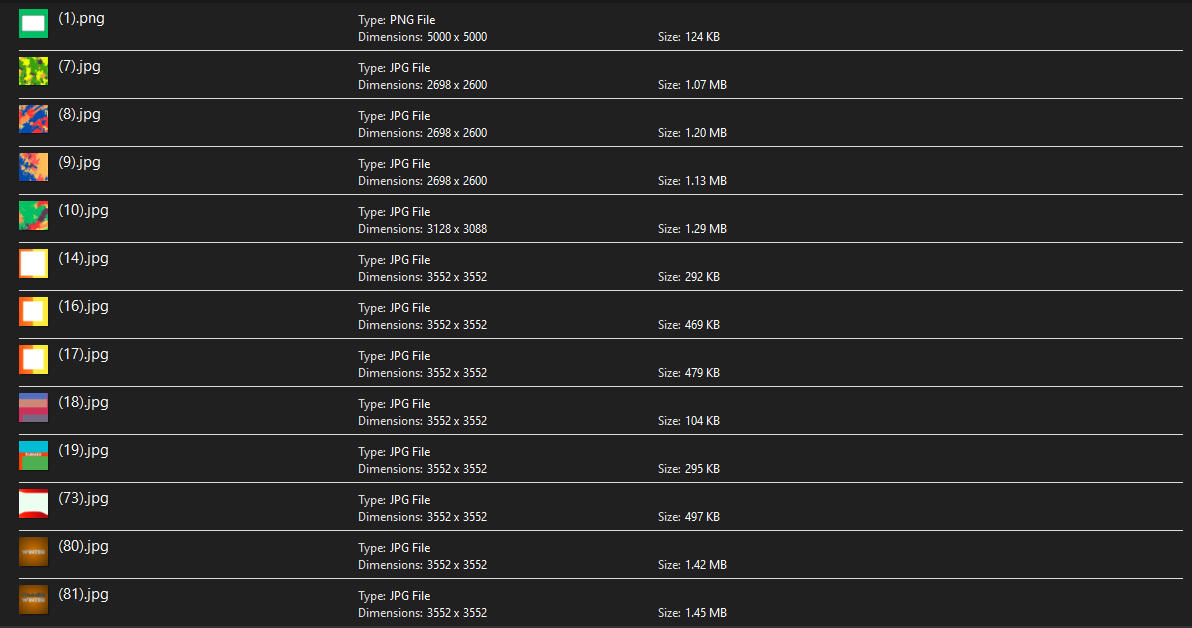The image size is (1192, 628).
Task: Click the (8).jpg file thumbnail icon
Action: (33, 119)
